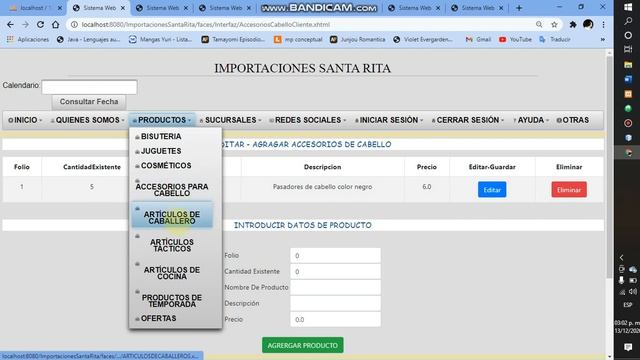
Task: Open the YouTube bookmark
Action: click(x=515, y=40)
